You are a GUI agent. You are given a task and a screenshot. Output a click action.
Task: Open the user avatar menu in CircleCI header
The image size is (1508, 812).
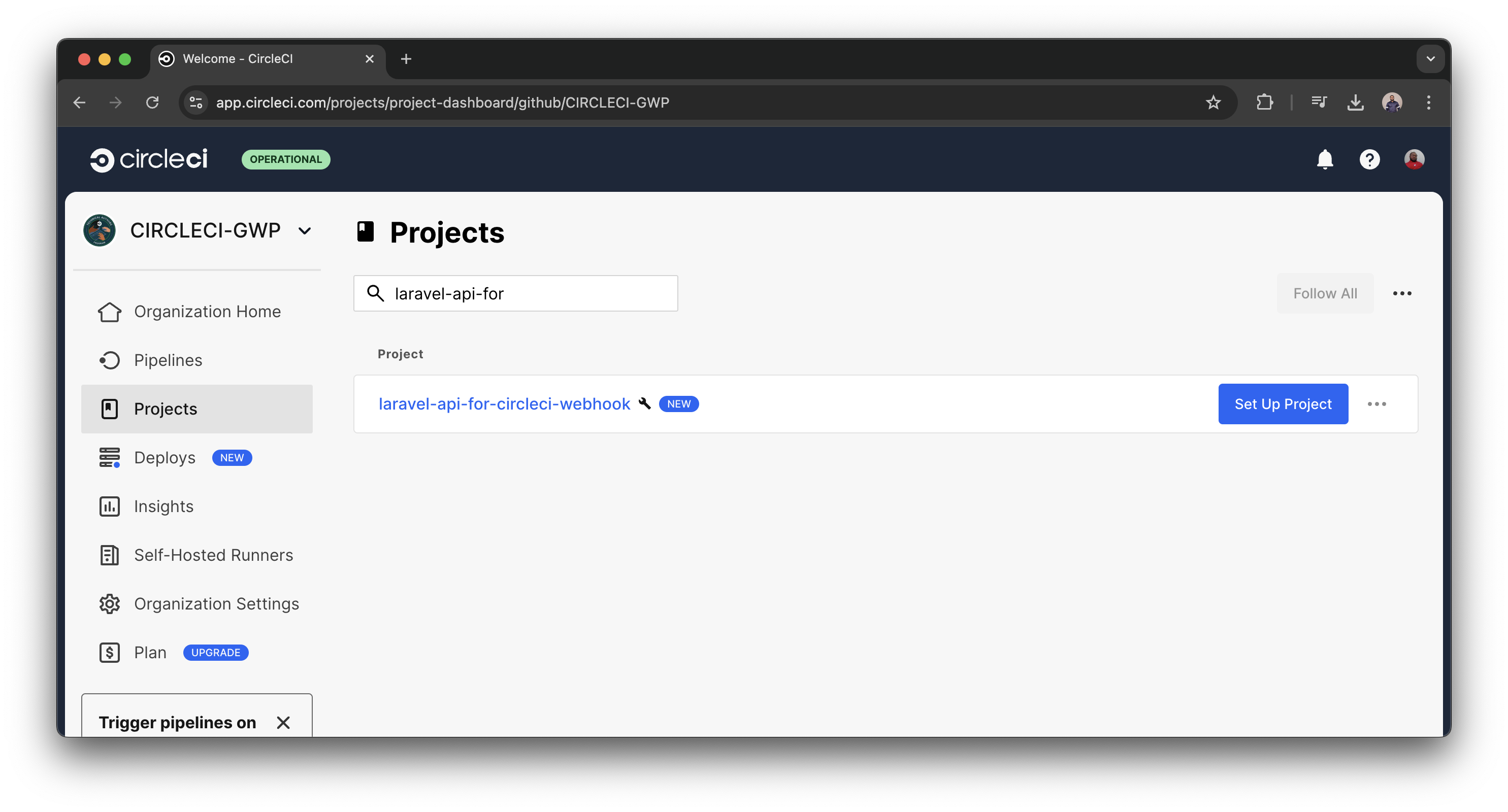point(1414,159)
